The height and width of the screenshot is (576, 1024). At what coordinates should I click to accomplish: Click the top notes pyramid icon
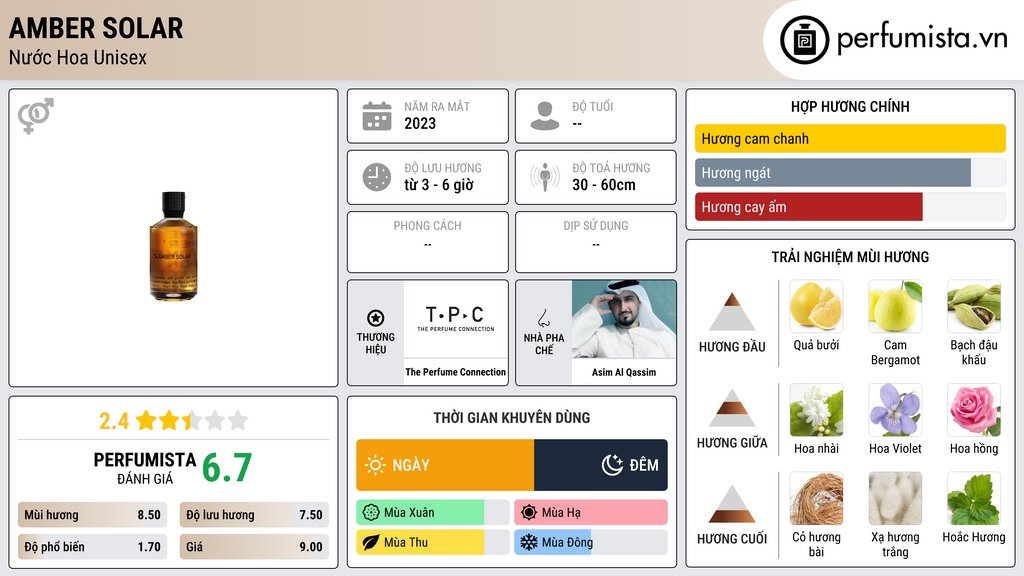pyautogui.click(x=732, y=312)
